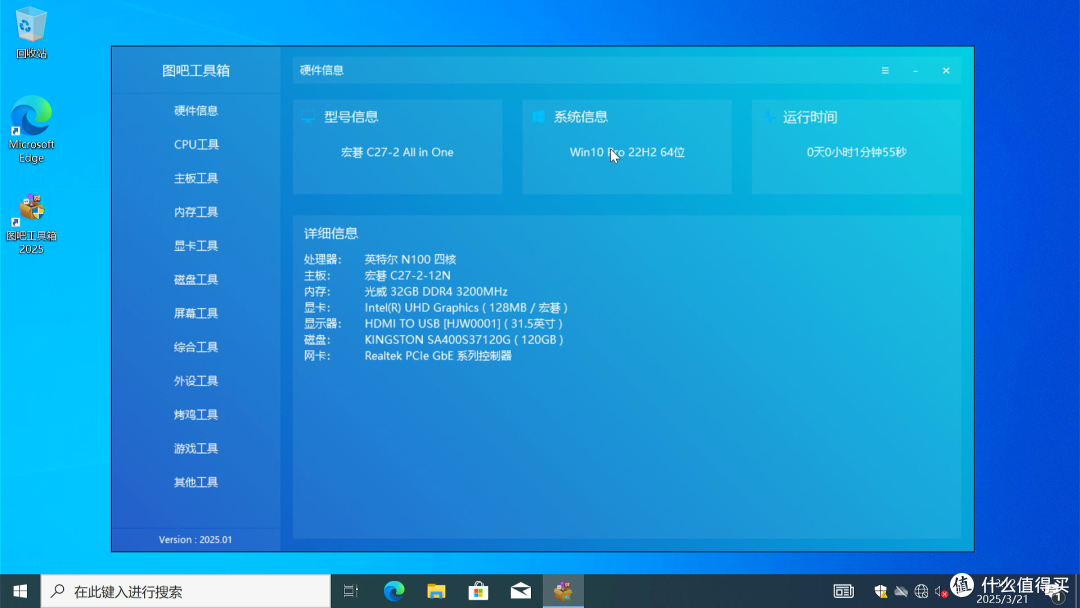
Task: Click the icon beside 运行时间
Action: [x=768, y=117]
